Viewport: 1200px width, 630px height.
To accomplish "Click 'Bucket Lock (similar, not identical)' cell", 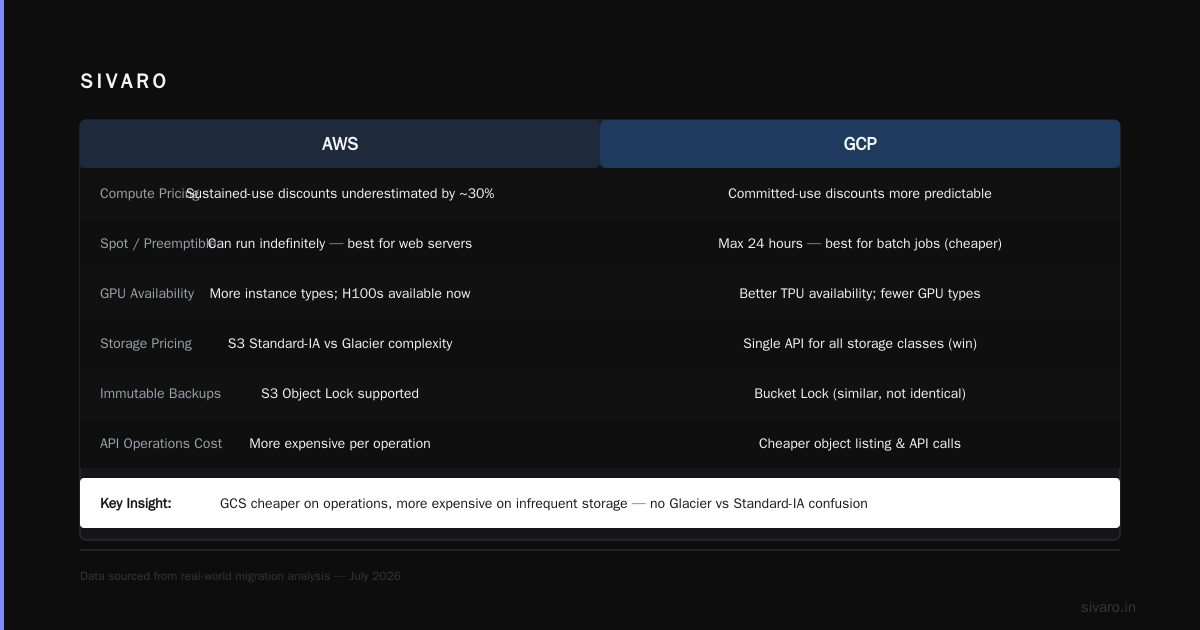I will click(860, 393).
